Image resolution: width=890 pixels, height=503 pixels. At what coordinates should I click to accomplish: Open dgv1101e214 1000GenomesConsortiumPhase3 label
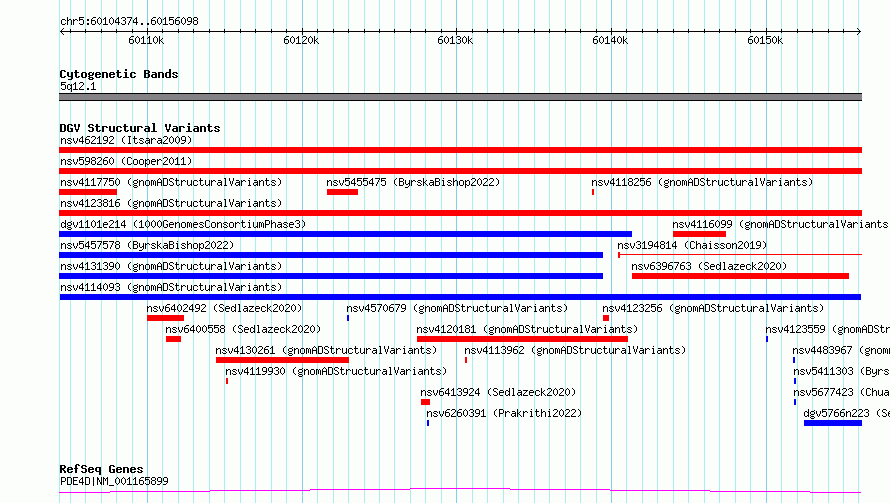click(183, 224)
